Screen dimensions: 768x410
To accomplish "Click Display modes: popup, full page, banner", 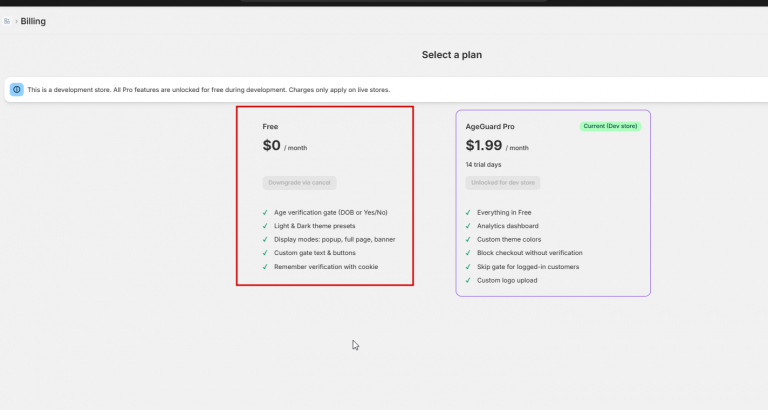I will pos(335,240).
